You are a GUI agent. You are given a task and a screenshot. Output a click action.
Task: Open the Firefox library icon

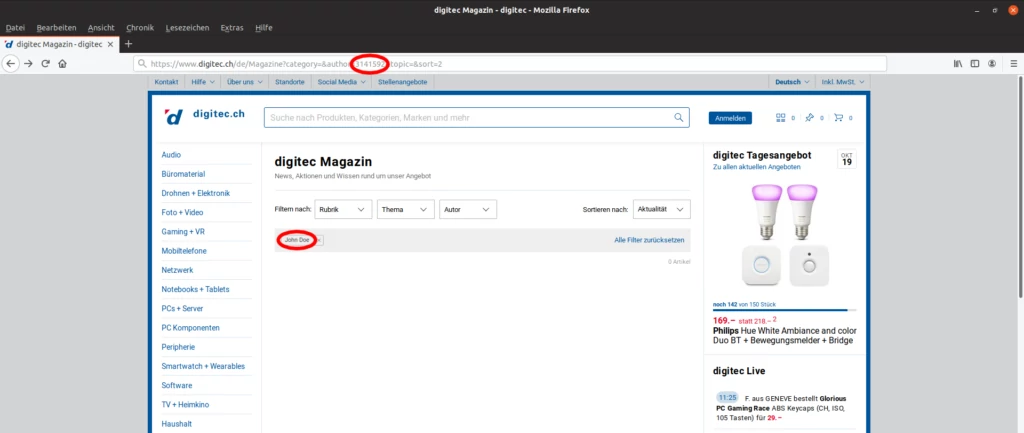pyautogui.click(x=958, y=63)
